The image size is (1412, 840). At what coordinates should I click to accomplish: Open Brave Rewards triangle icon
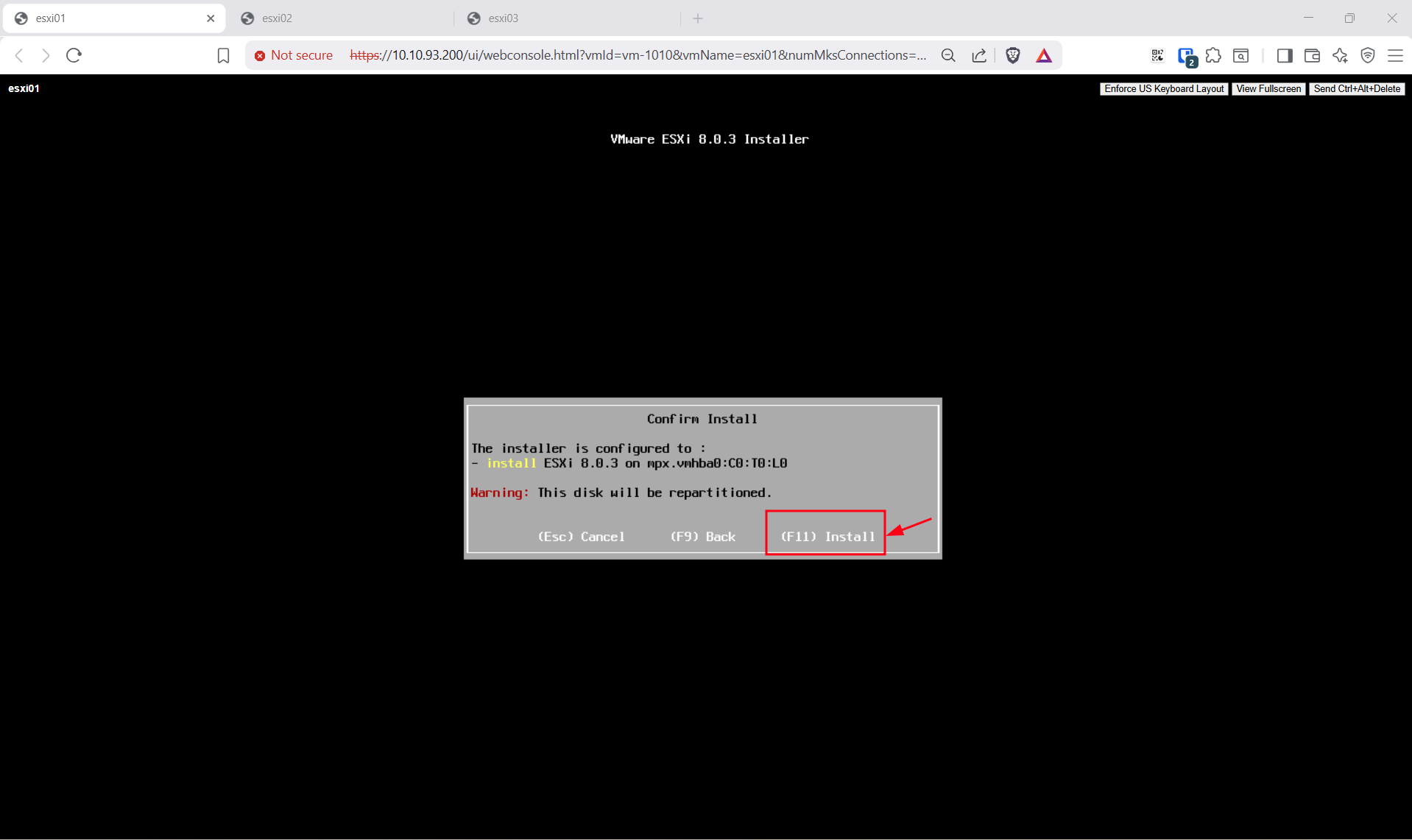(x=1044, y=55)
